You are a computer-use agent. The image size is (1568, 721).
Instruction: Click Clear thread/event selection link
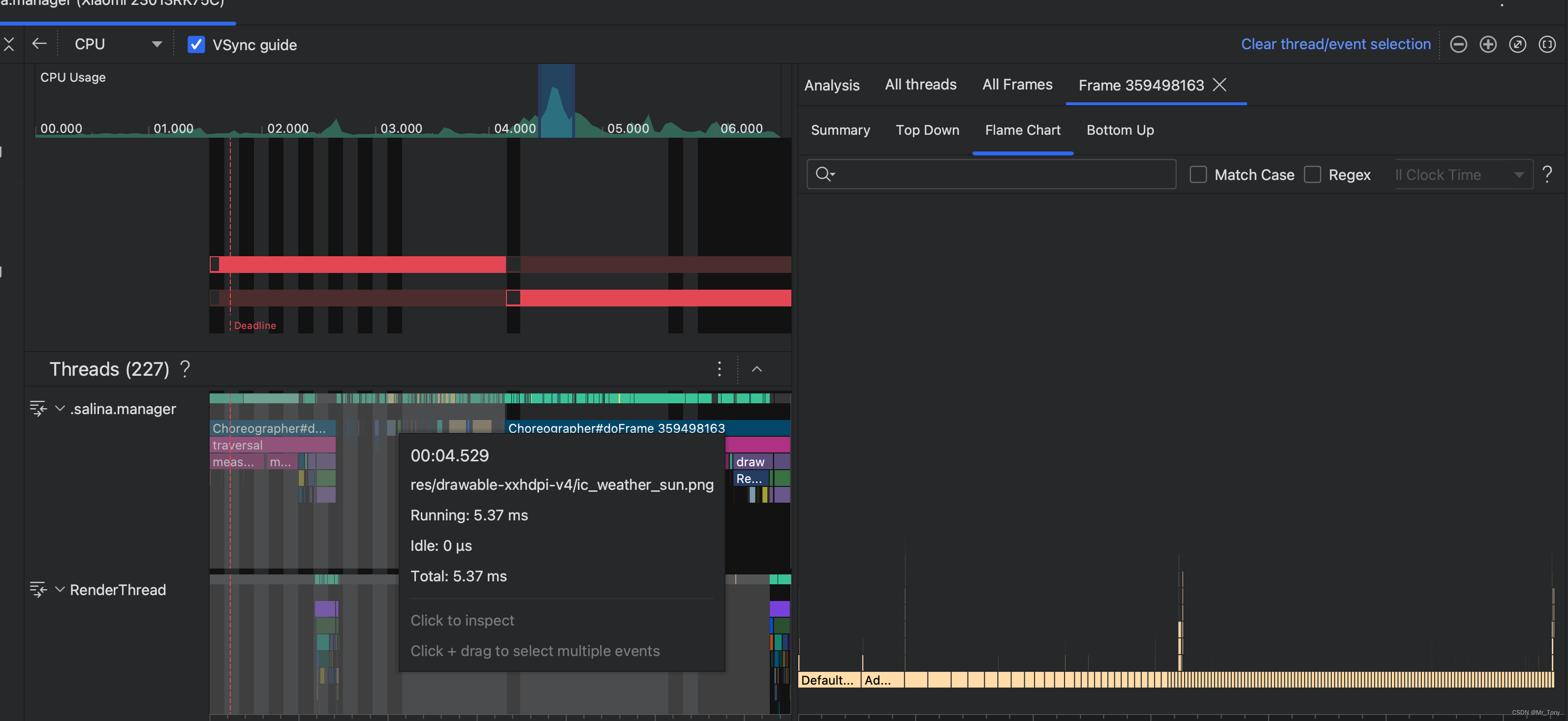[x=1336, y=44]
